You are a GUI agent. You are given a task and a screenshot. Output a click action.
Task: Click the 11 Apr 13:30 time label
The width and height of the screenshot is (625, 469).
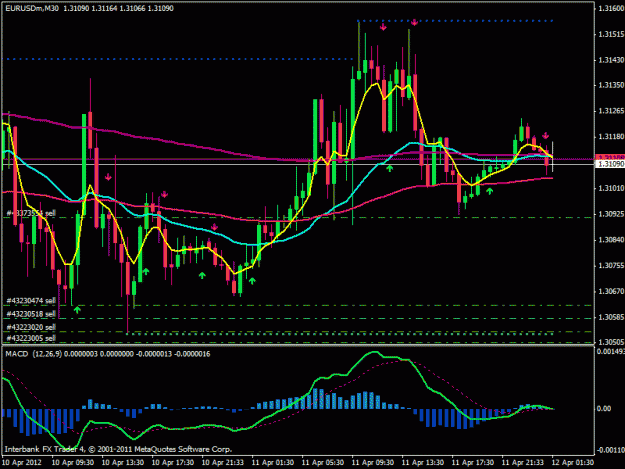click(x=423, y=462)
